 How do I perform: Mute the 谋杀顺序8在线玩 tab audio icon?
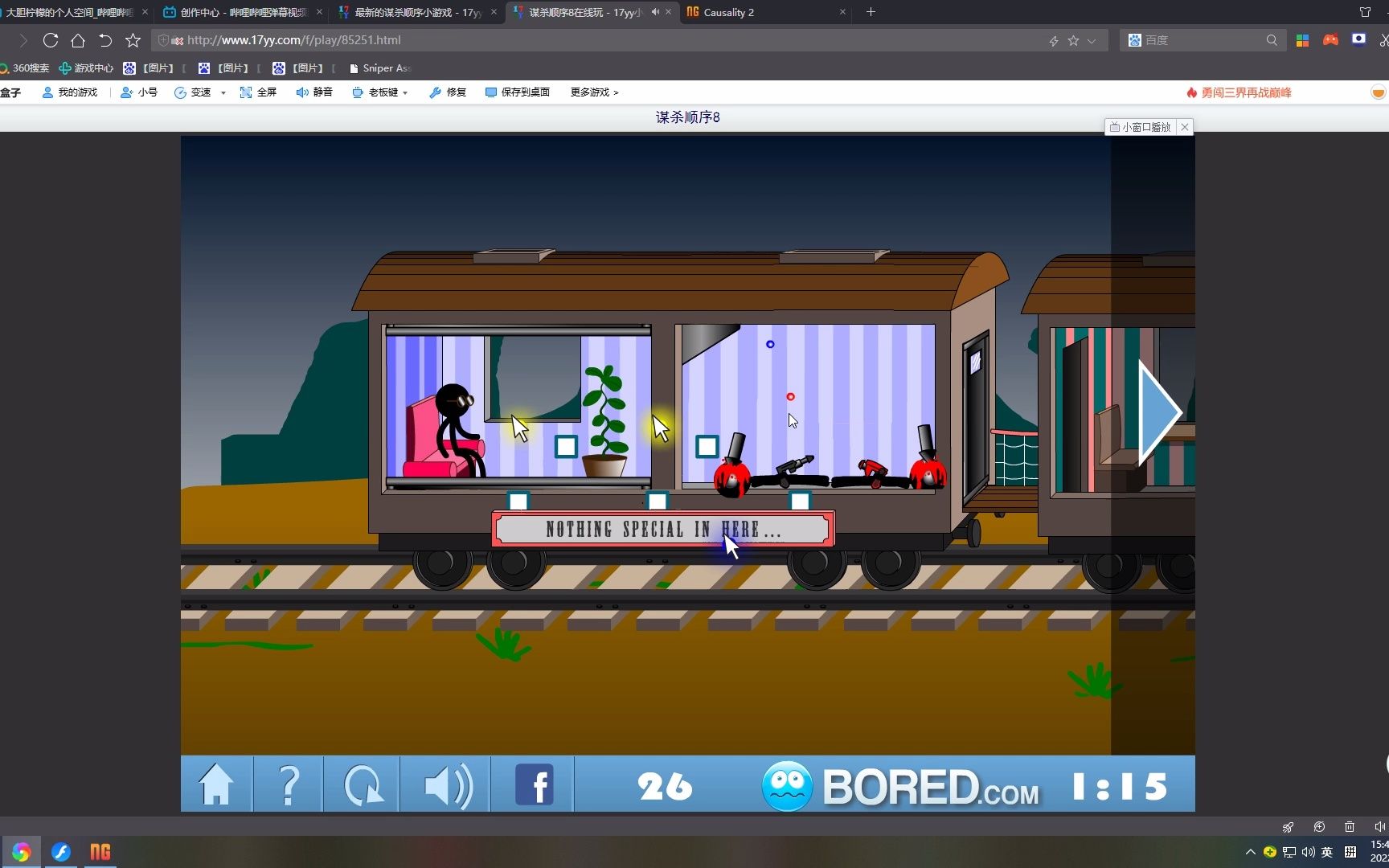pyautogui.click(x=655, y=12)
